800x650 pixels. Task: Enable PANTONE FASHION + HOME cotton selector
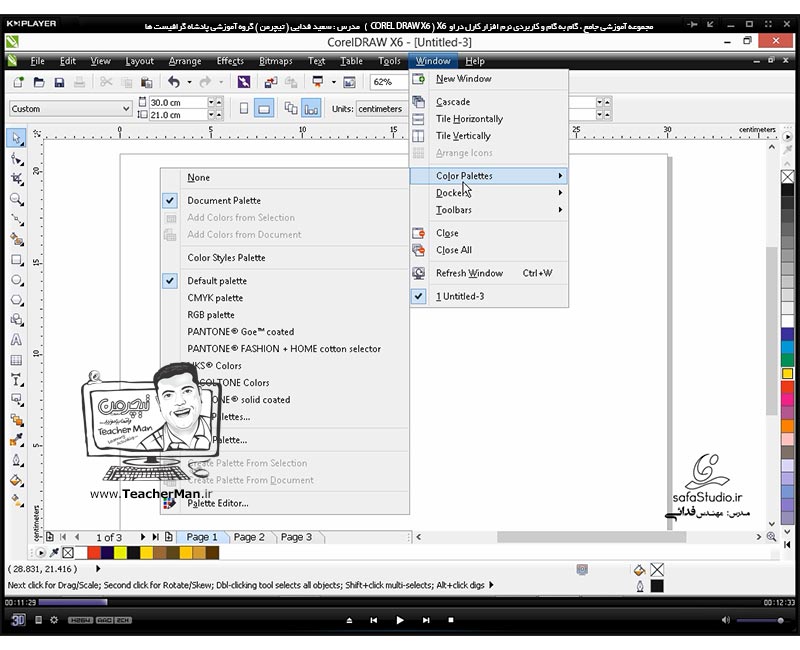(x=284, y=349)
